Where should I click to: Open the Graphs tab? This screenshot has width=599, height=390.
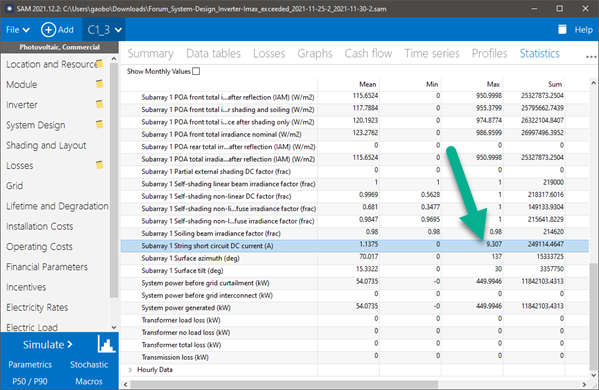pyautogui.click(x=315, y=53)
